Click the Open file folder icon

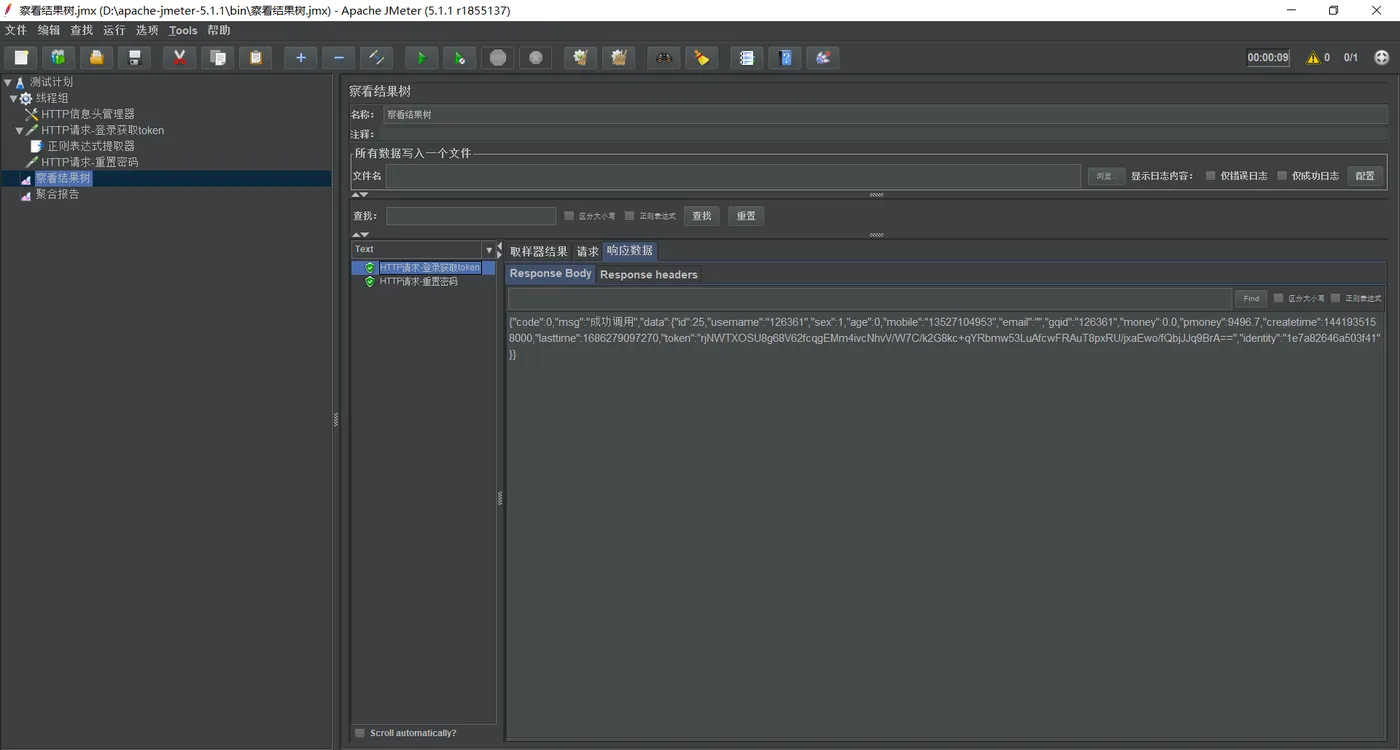point(96,57)
